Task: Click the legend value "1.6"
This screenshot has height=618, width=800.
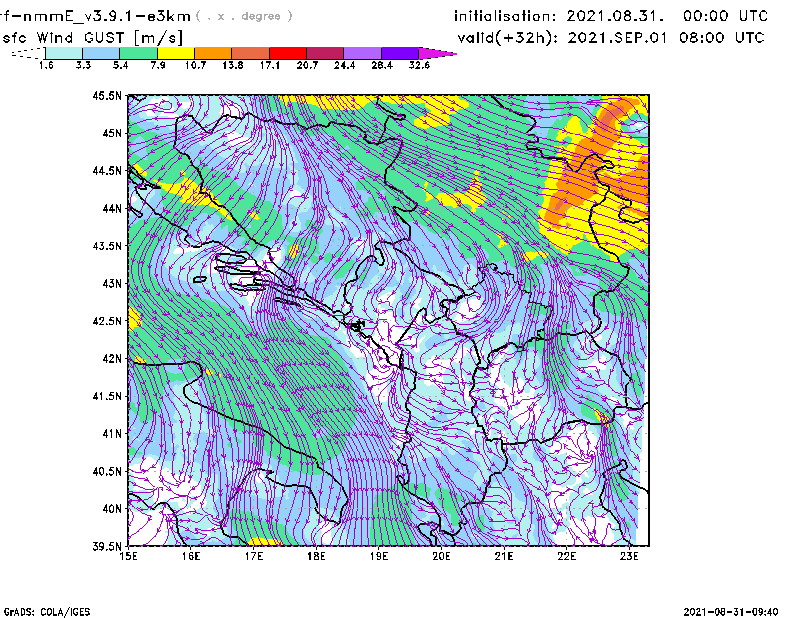Action: (46, 65)
